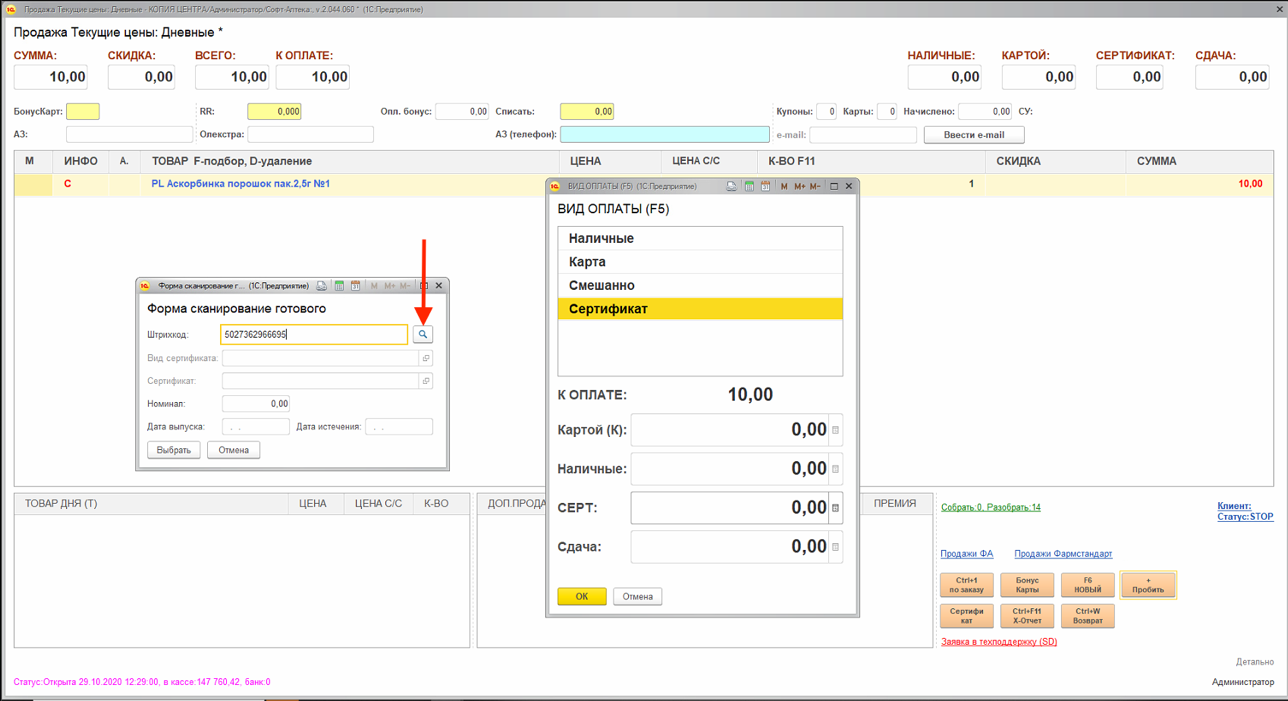Open selection for Вид сертификата field
This screenshot has height=701, width=1288.
click(425, 358)
